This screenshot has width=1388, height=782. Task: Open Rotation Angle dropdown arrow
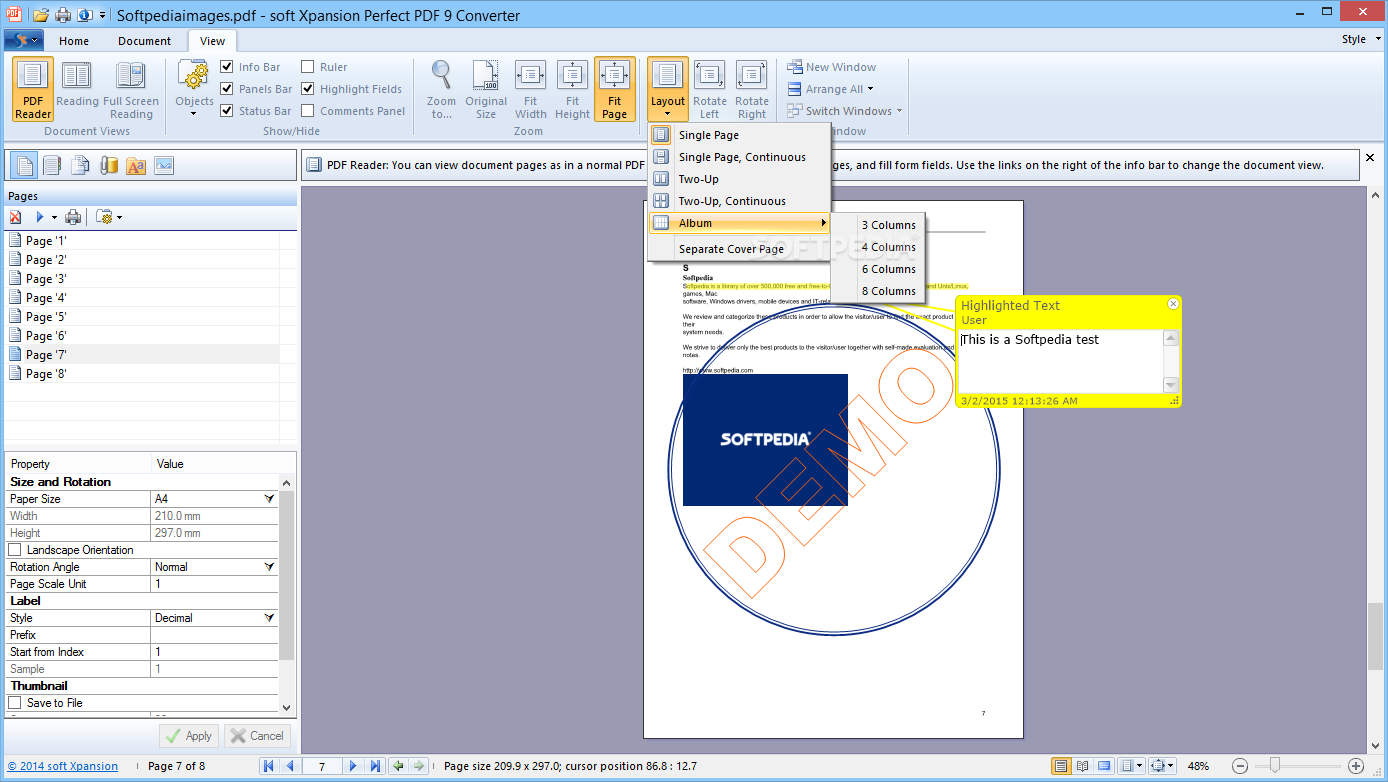[x=269, y=566]
